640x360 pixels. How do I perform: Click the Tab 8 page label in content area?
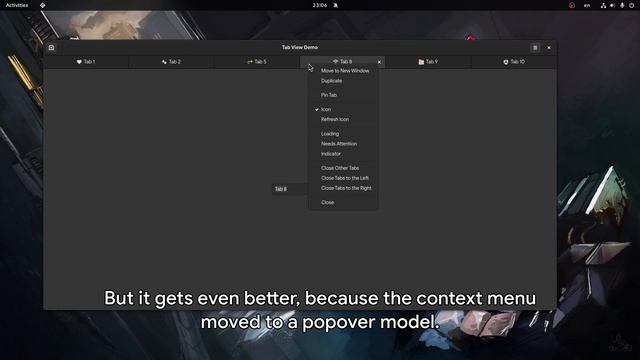tap(281, 189)
